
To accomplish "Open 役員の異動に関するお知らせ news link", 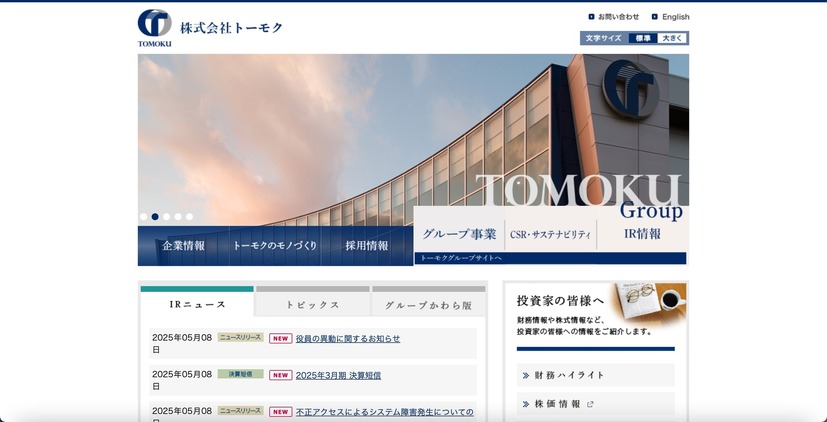I will pyautogui.click(x=347, y=339).
